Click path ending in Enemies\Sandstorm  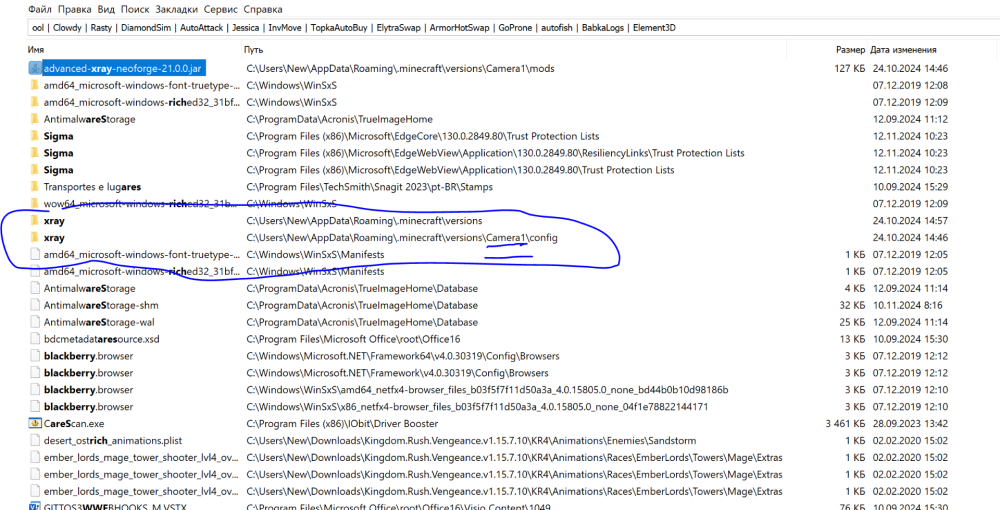[471, 441]
